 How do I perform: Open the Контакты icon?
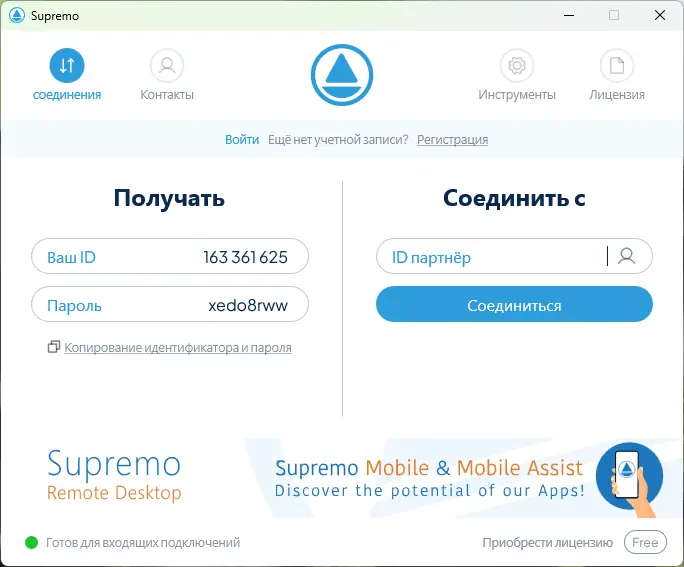tap(167, 65)
